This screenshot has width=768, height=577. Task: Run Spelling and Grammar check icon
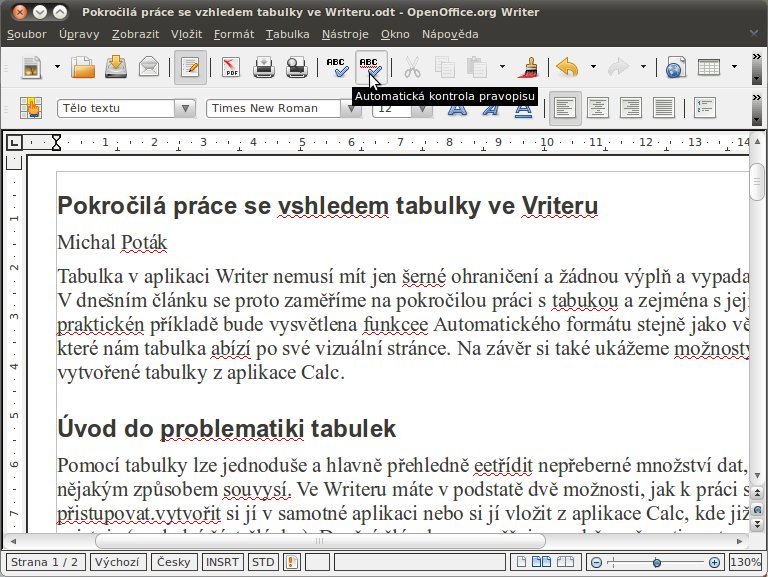pos(337,67)
